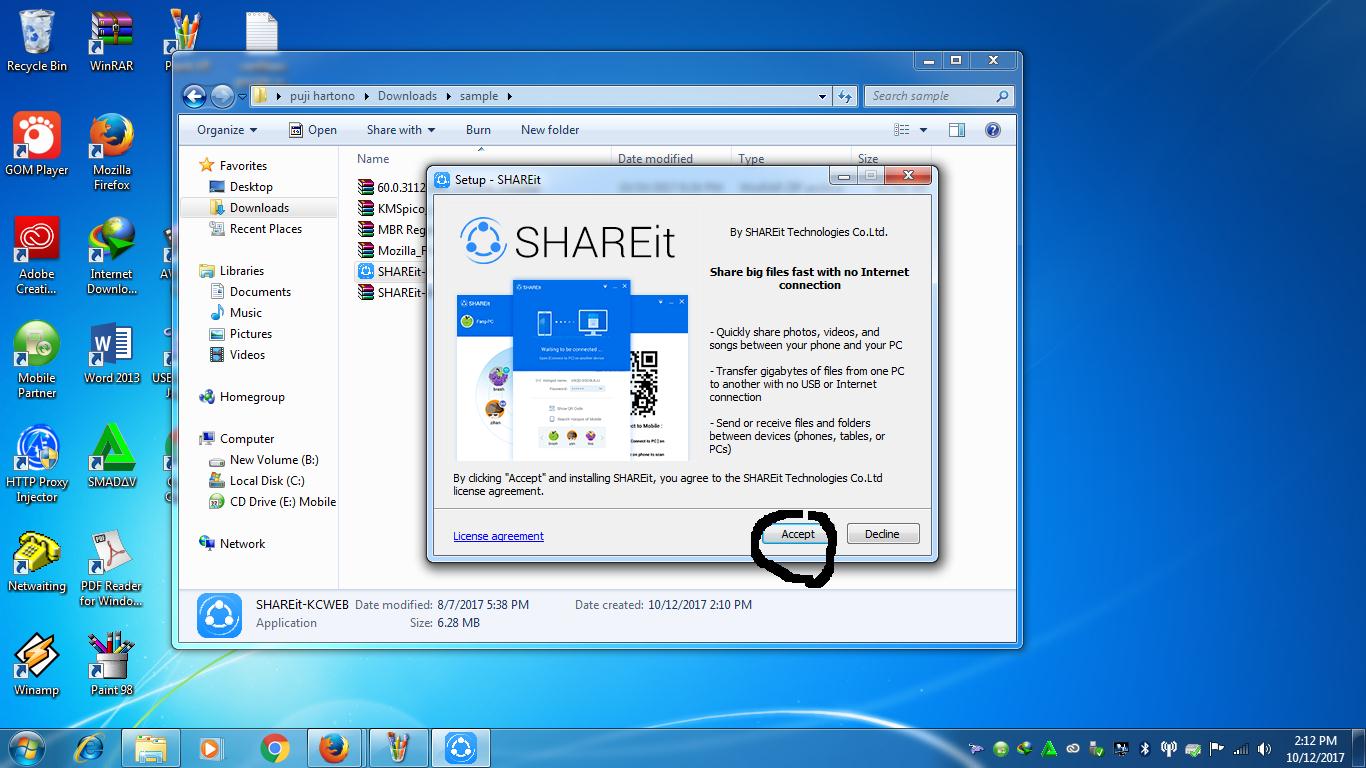Open the Paint 98 desktop shortcut
Screen dimensions: 1366x768
112,664
